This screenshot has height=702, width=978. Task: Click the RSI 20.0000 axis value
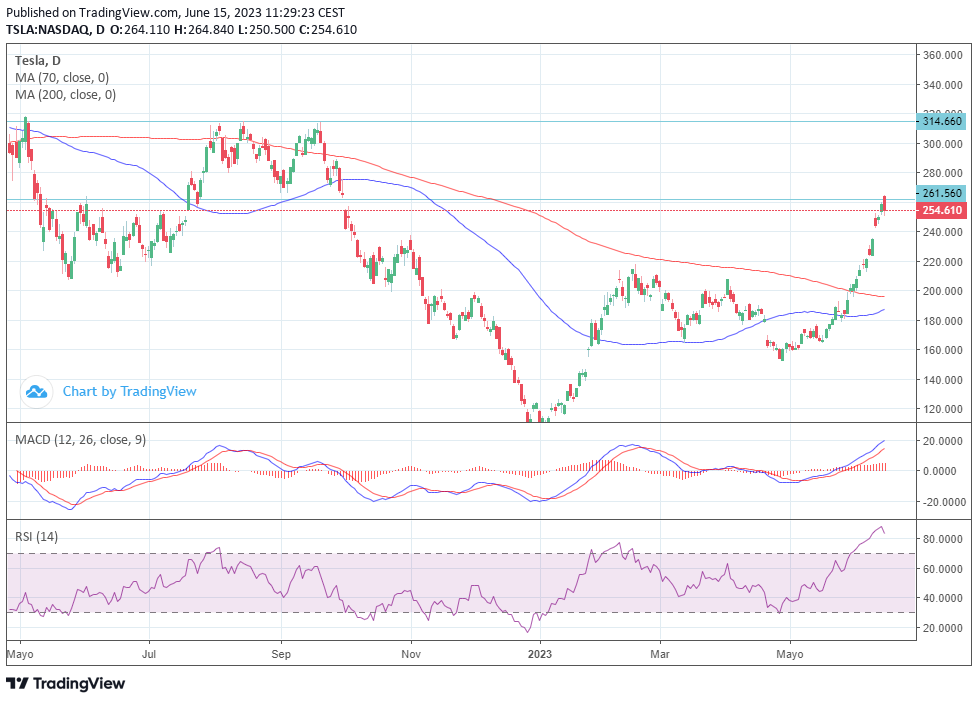(x=942, y=628)
